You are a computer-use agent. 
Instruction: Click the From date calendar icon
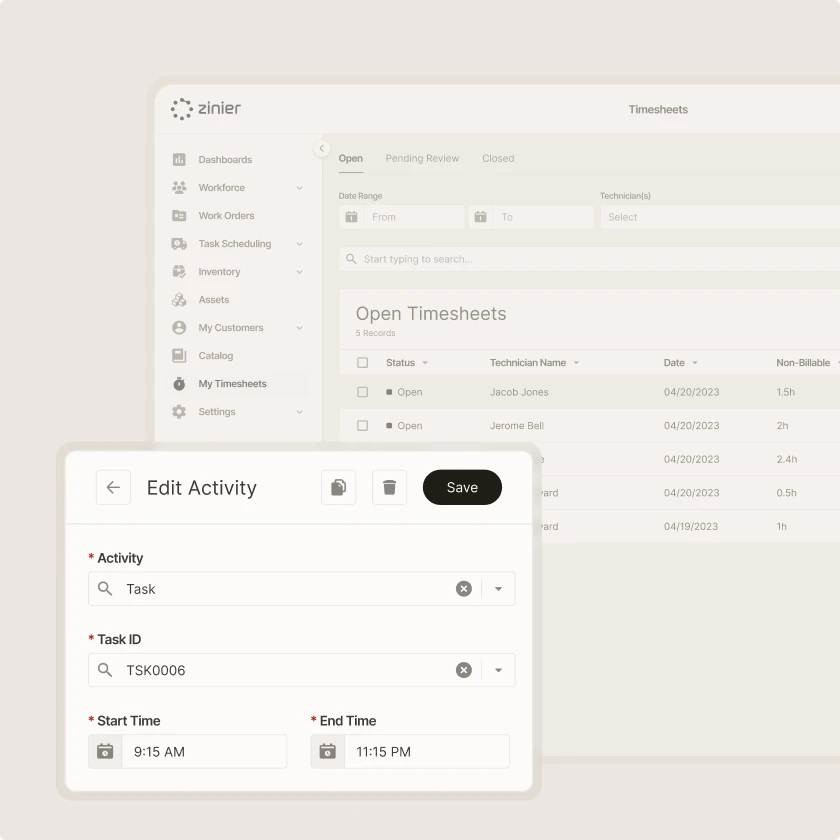click(351, 217)
